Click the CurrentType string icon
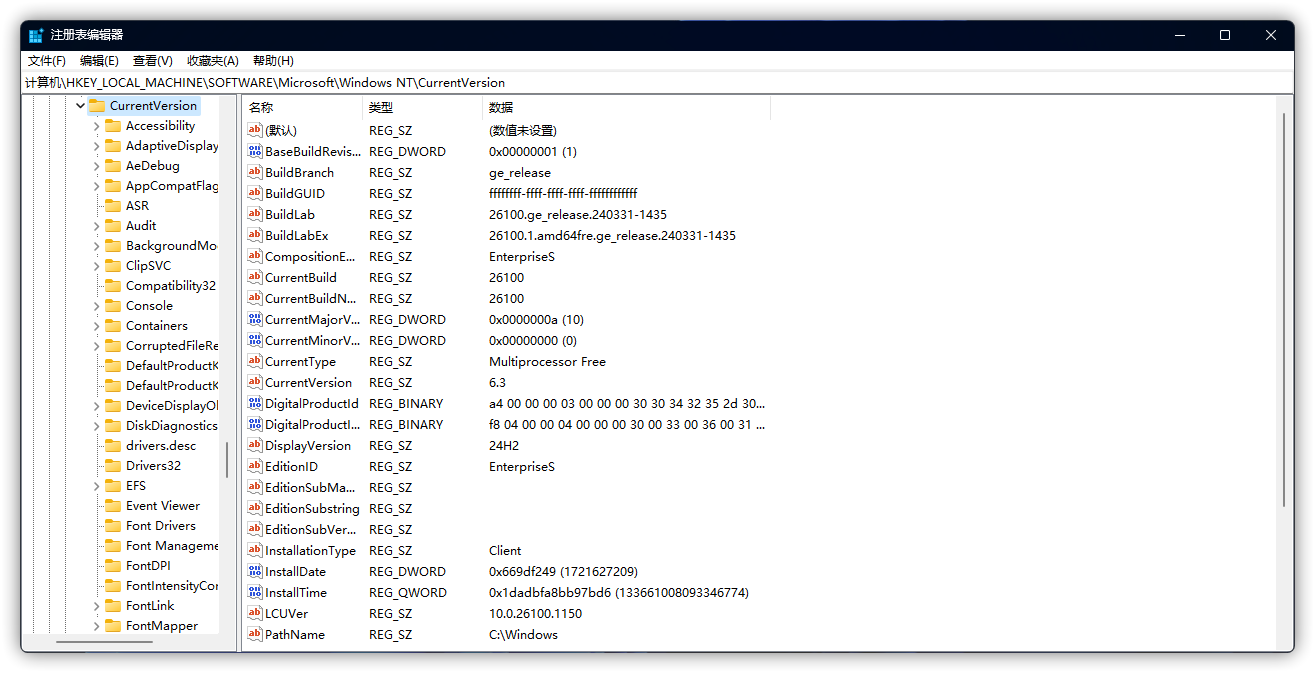The image size is (1315, 673). click(x=254, y=361)
